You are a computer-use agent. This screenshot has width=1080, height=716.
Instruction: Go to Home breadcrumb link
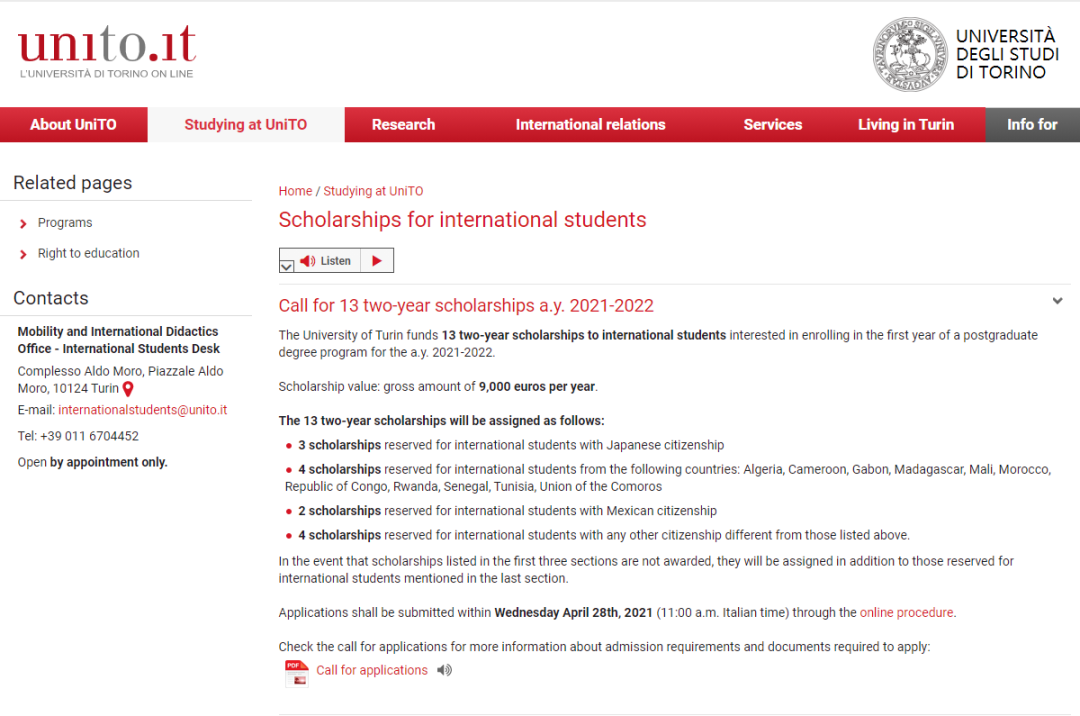click(295, 191)
